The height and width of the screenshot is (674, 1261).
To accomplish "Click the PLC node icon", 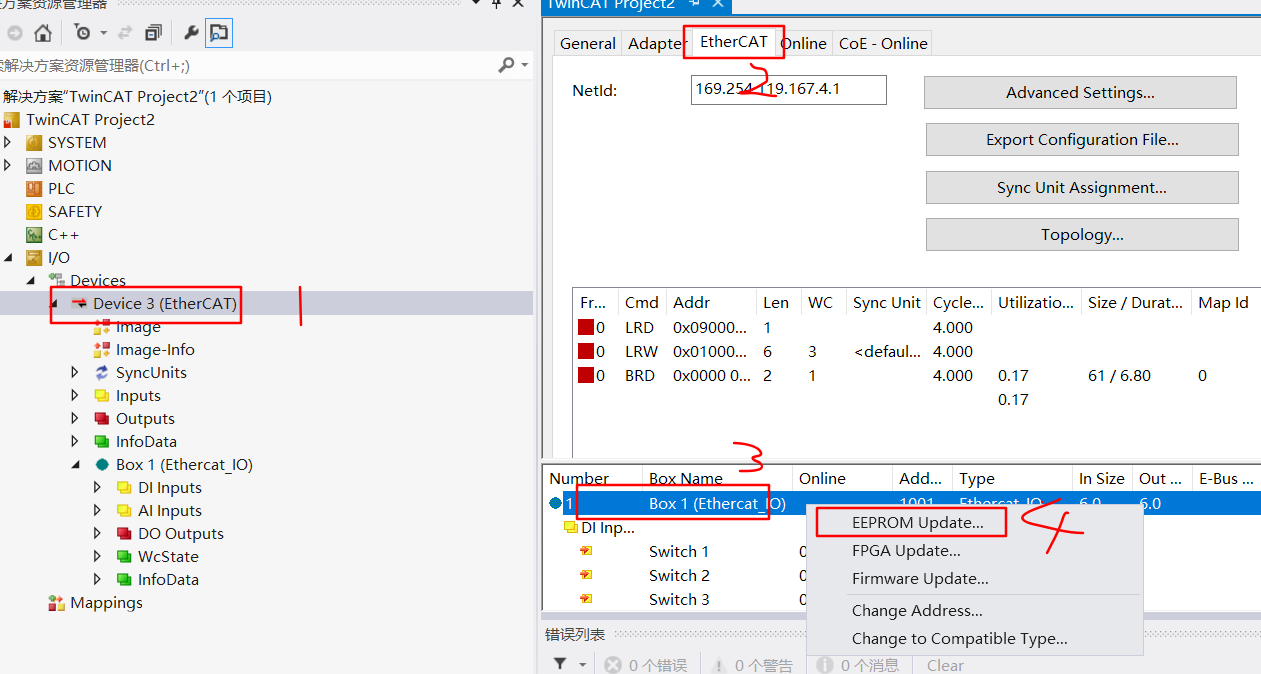I will click(34, 189).
